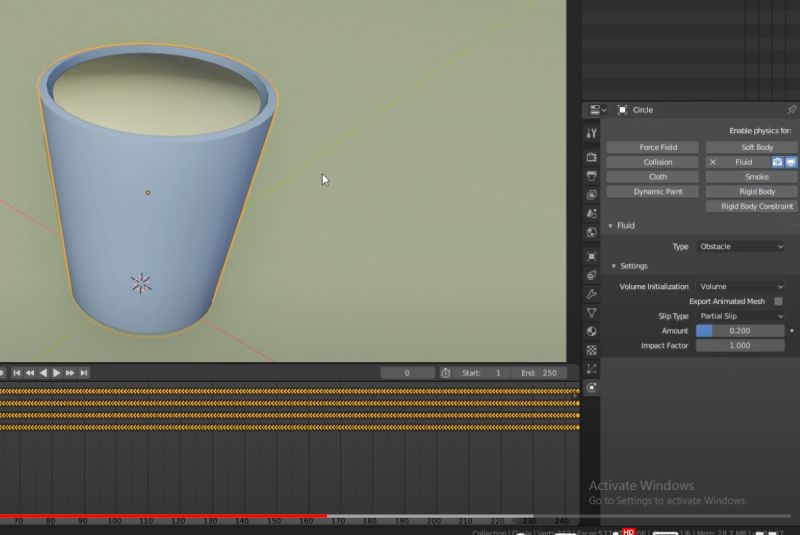Open the Object properties tab

click(x=591, y=256)
